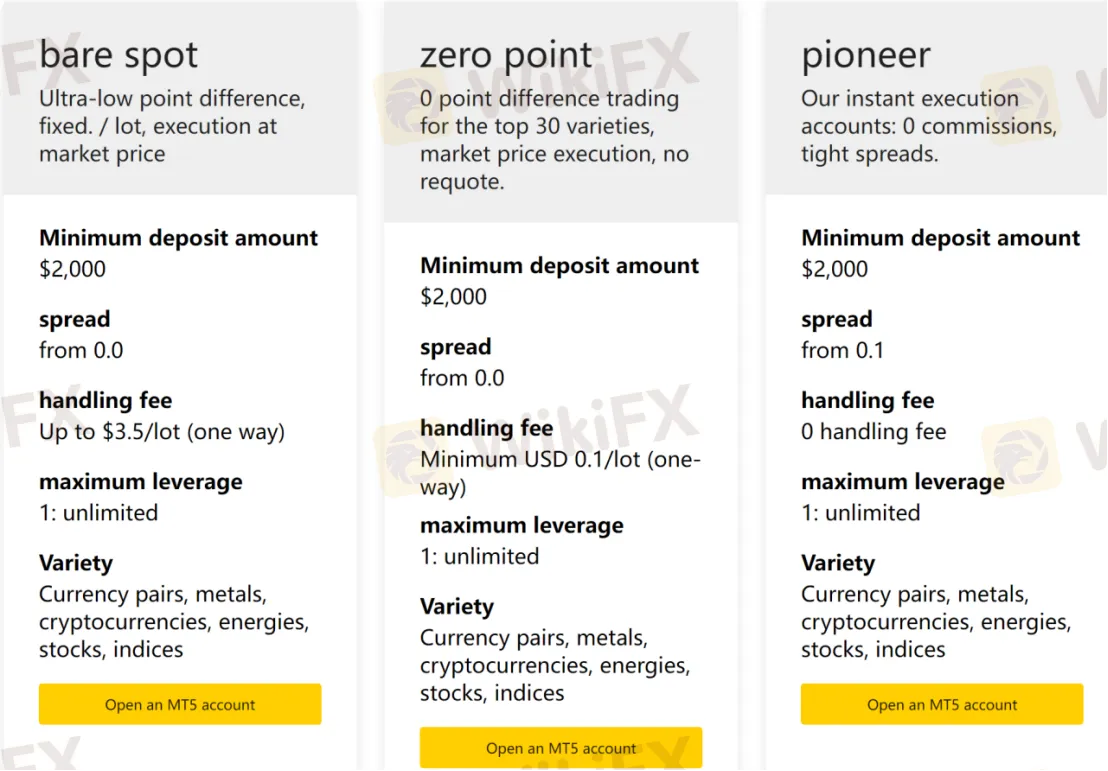Viewport: 1108px width, 771px height.
Task: Open an MT5 account under pioneer
Action: (942, 704)
